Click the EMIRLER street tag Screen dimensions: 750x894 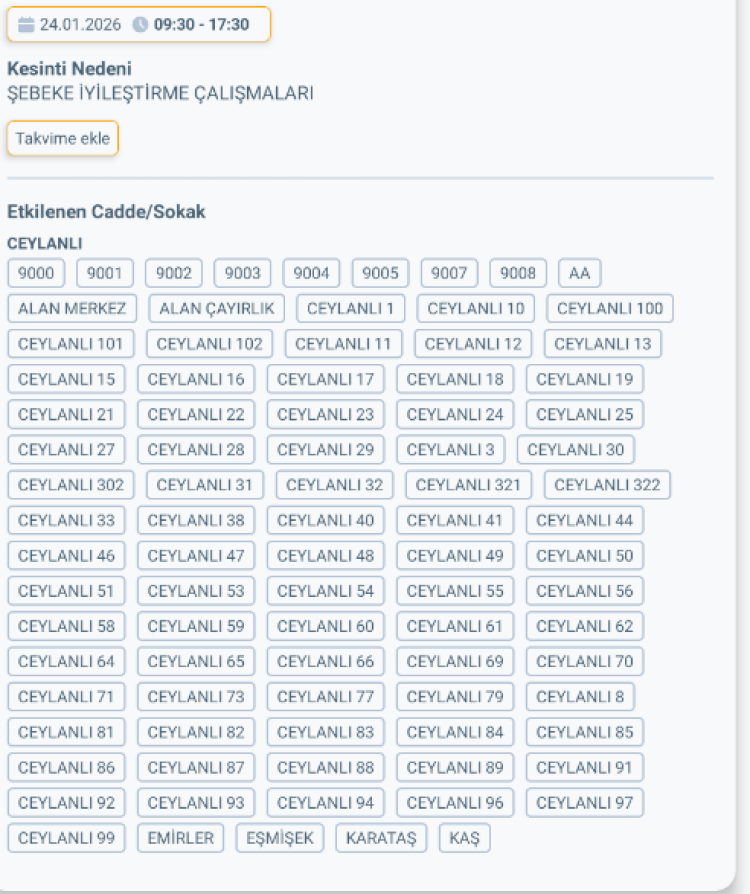tap(180, 838)
